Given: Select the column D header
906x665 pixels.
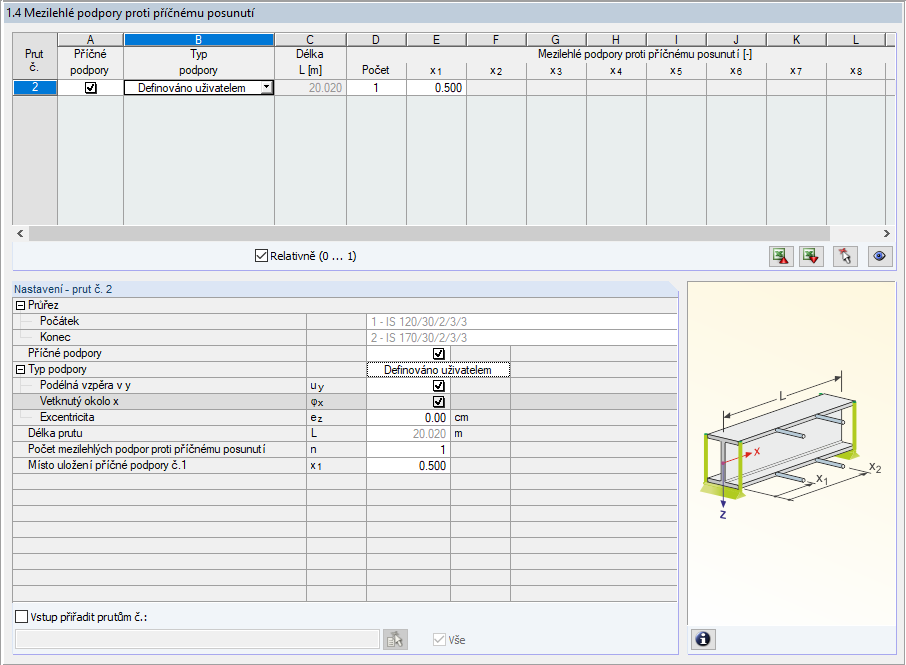Looking at the screenshot, I should click(x=376, y=39).
